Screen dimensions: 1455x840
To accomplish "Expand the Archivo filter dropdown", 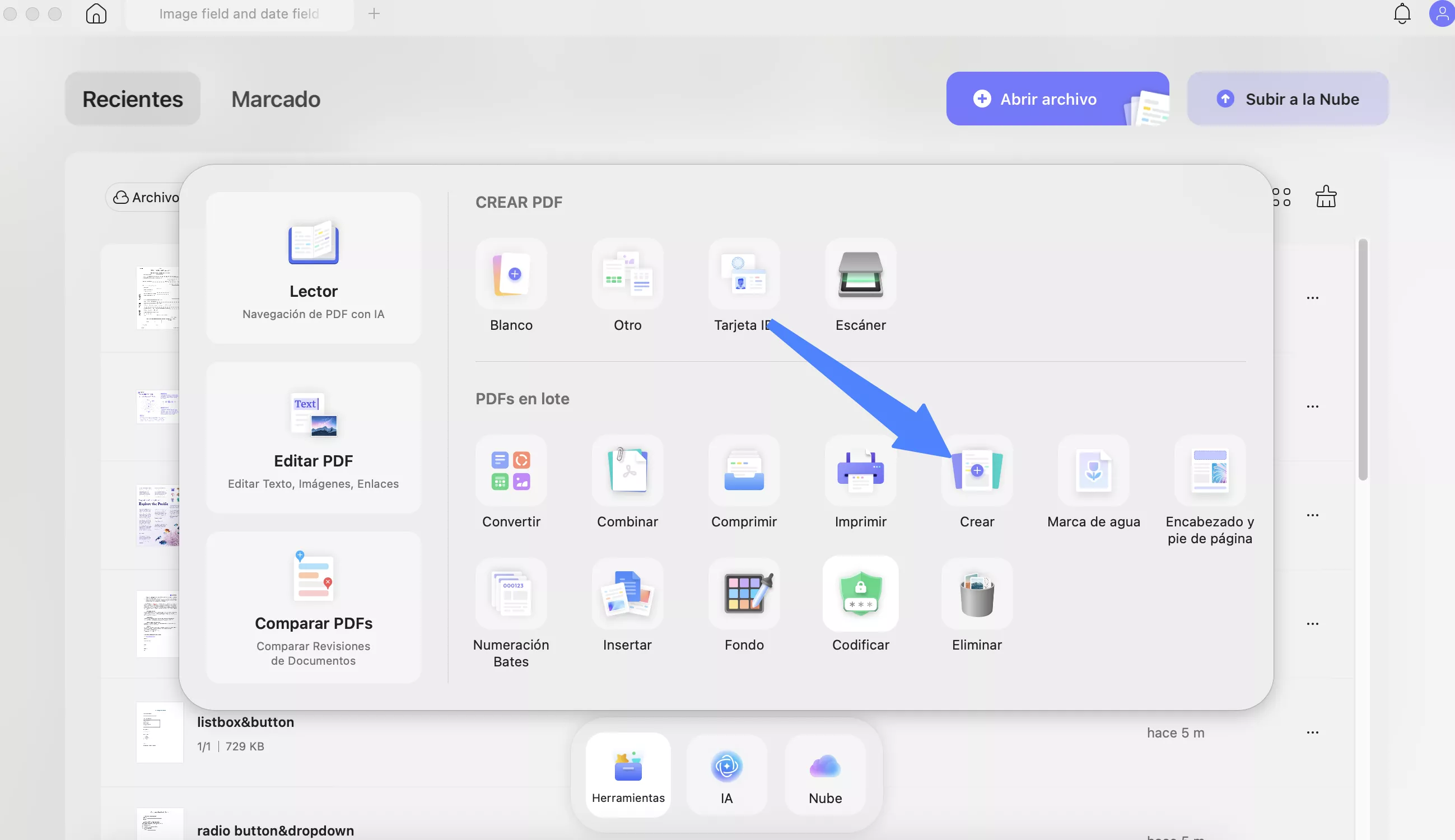I will pos(146,197).
